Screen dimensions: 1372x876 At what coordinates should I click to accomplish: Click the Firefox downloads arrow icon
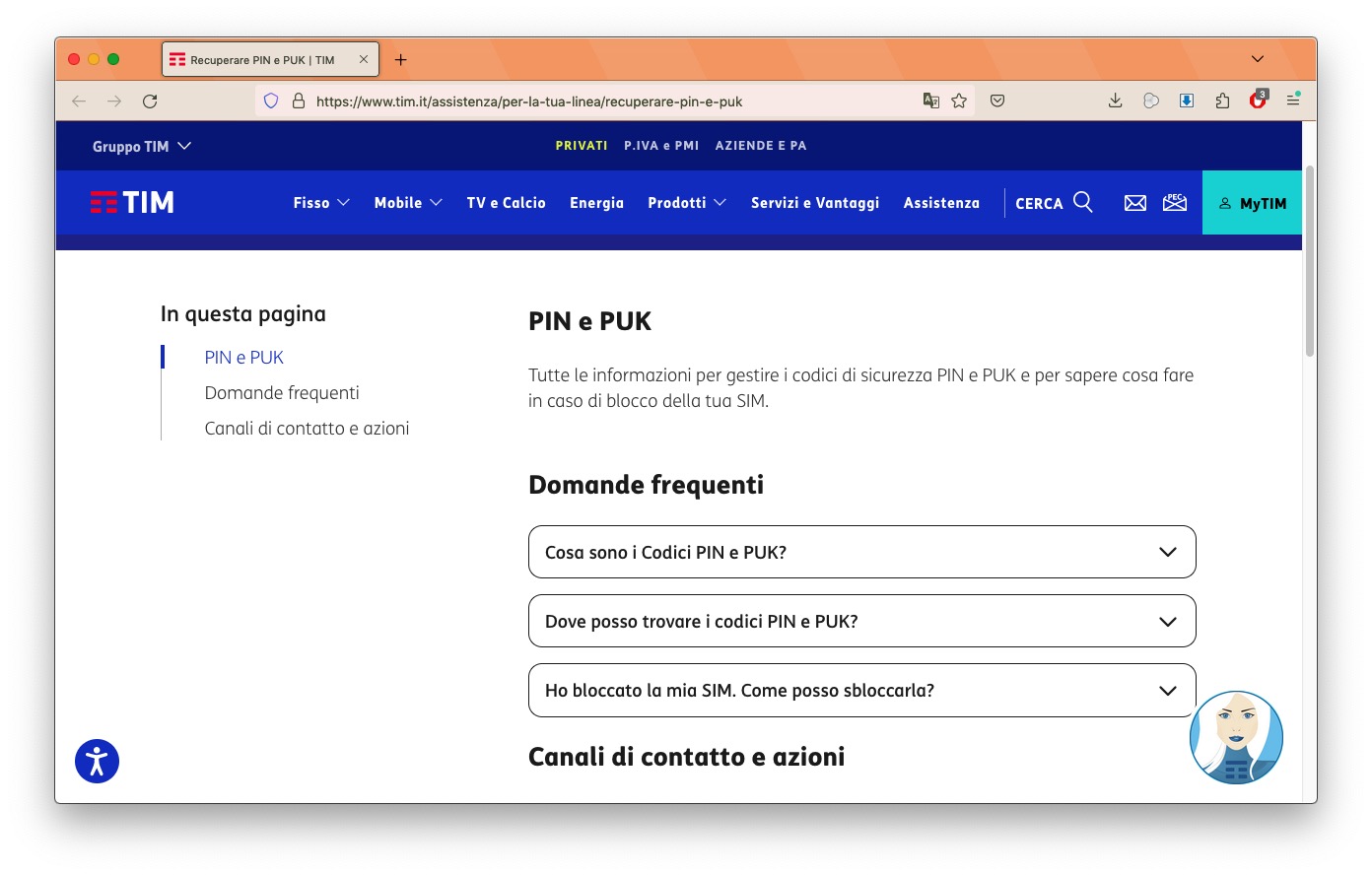[x=1115, y=100]
